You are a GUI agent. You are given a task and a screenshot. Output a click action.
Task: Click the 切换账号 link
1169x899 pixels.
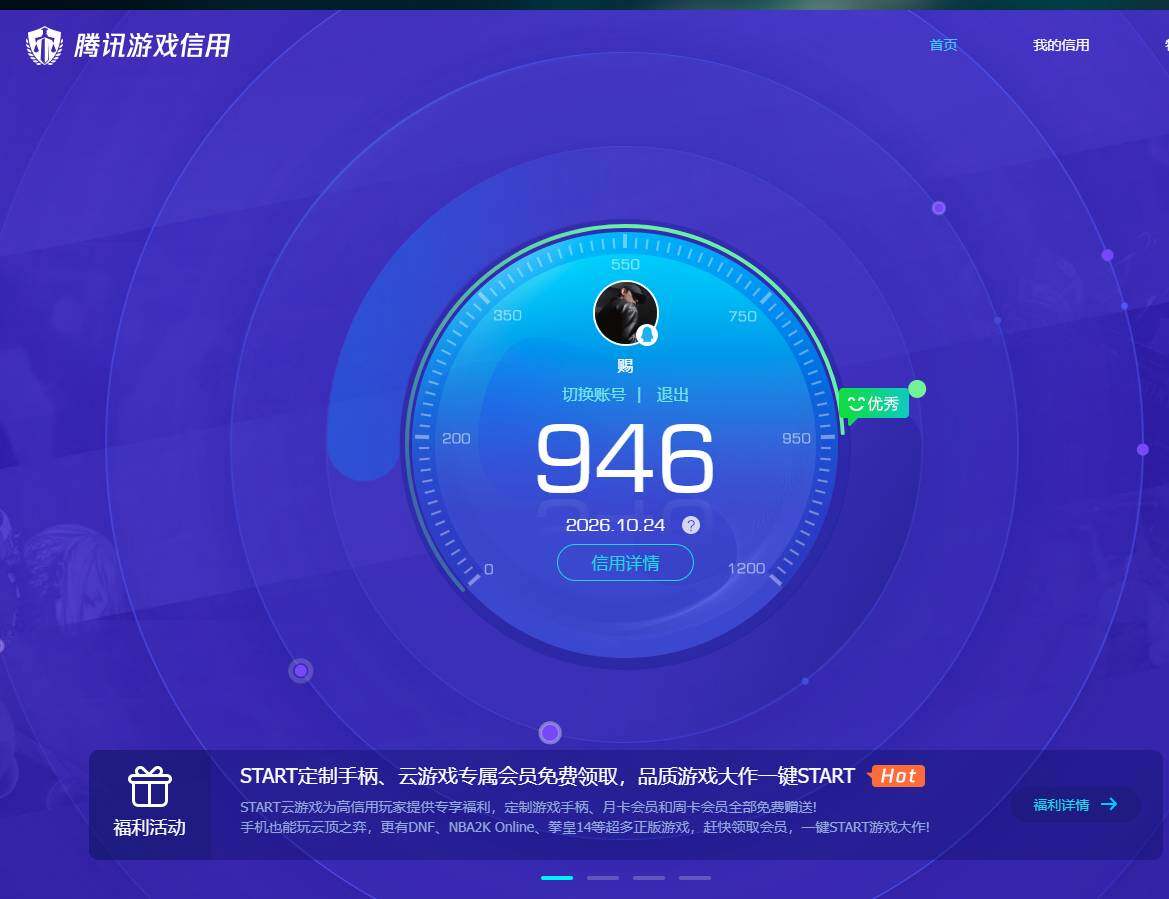pyautogui.click(x=593, y=394)
